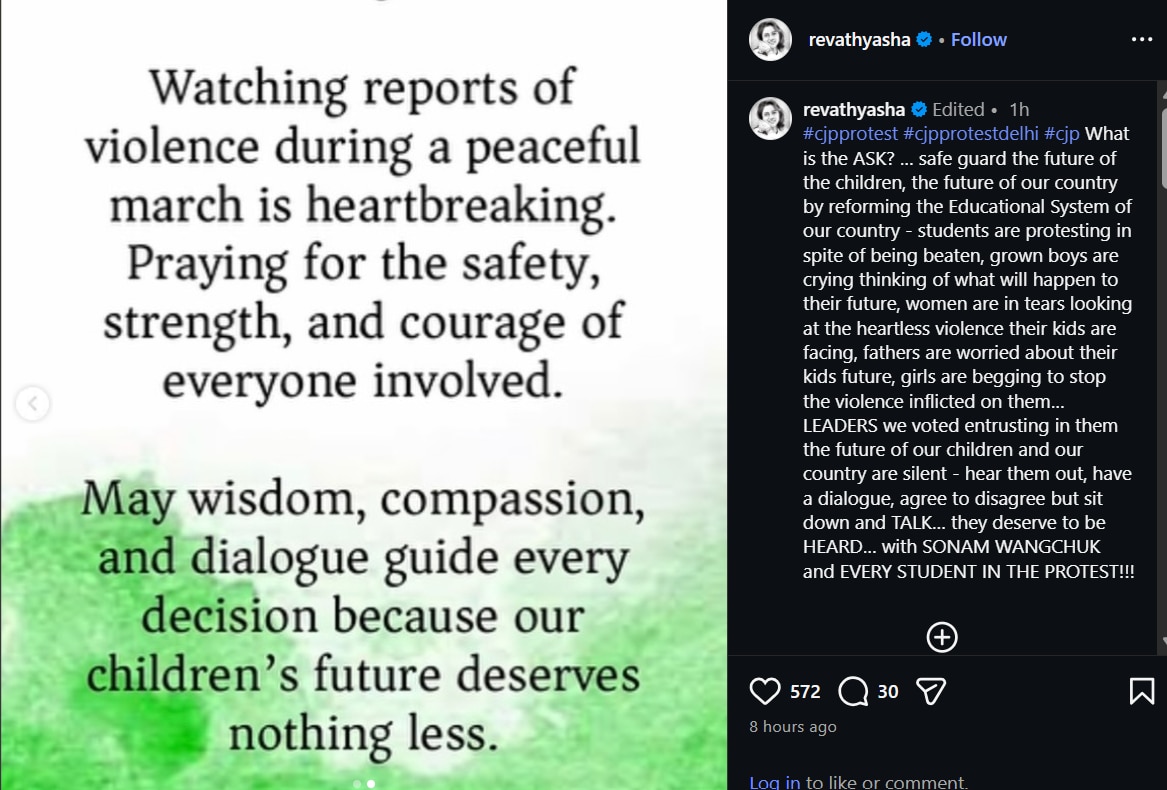Click the revathyasha username in the caption
The image size is (1167, 790).
(x=854, y=109)
